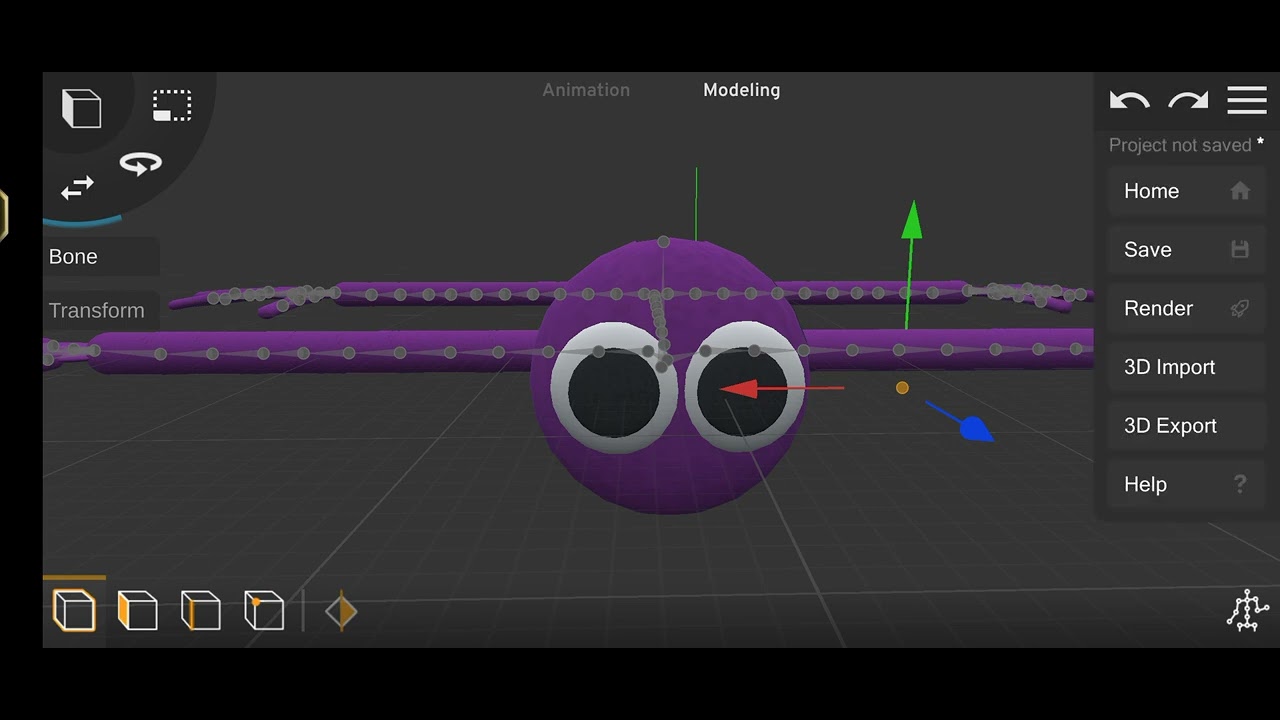Tap the floppy disk icon beside Save
Screen dimensions: 1280x720
(1240, 250)
